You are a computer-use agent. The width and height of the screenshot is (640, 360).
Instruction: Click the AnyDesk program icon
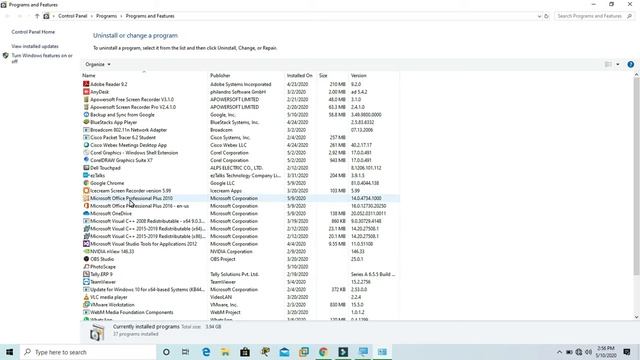[86, 92]
